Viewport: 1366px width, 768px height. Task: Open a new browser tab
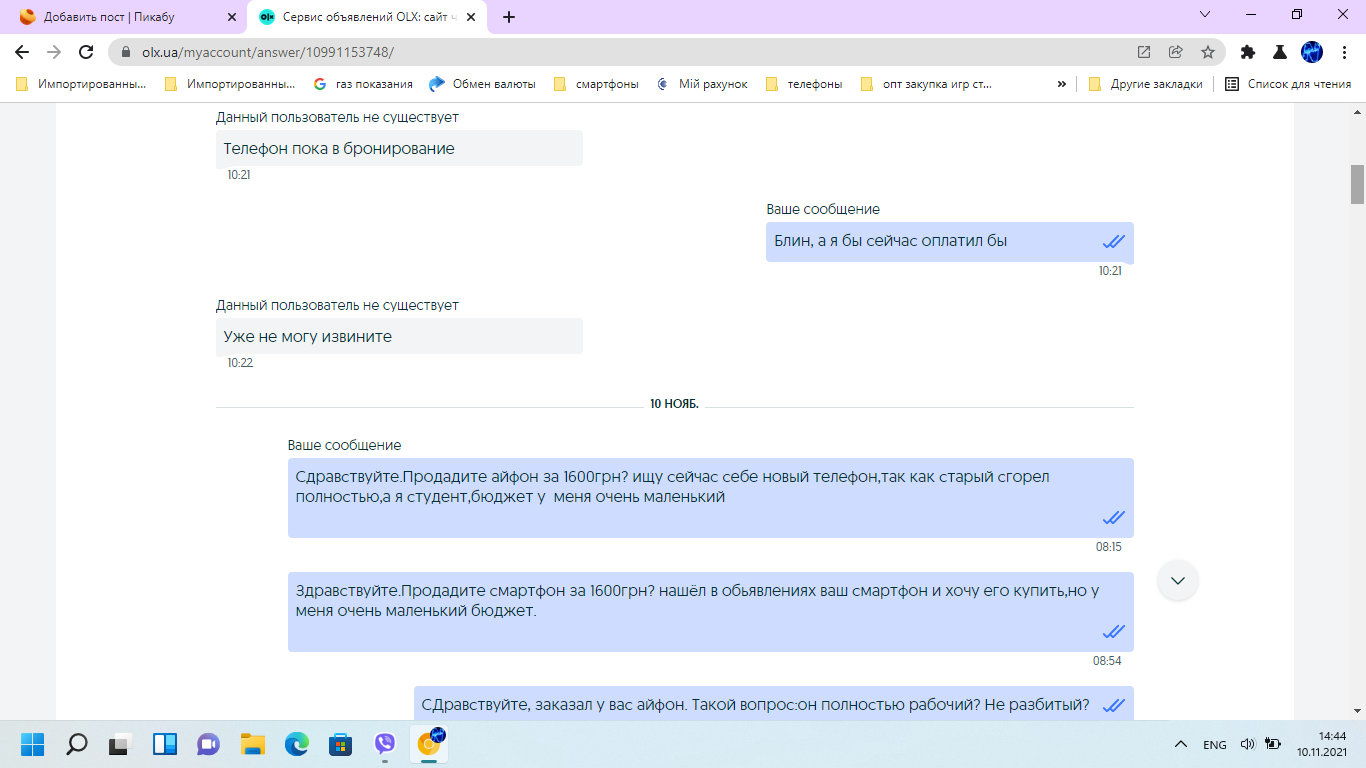[x=509, y=17]
